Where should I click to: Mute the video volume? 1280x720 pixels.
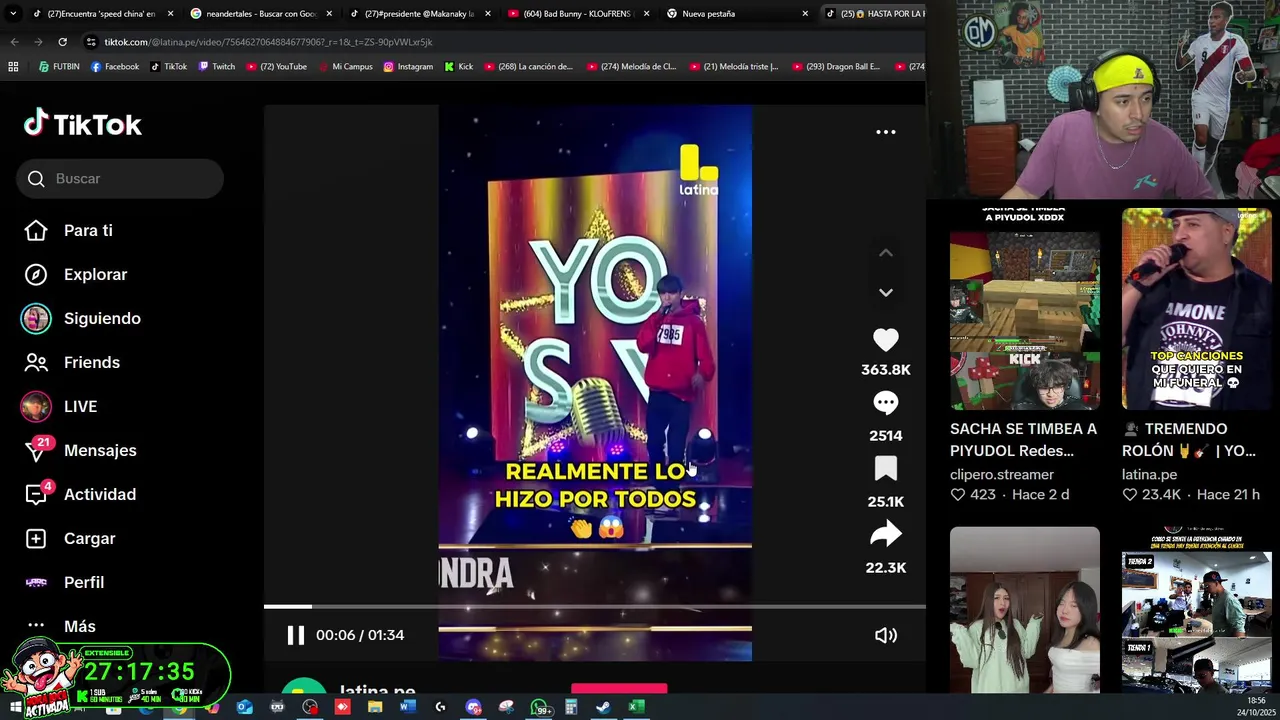[x=886, y=635]
